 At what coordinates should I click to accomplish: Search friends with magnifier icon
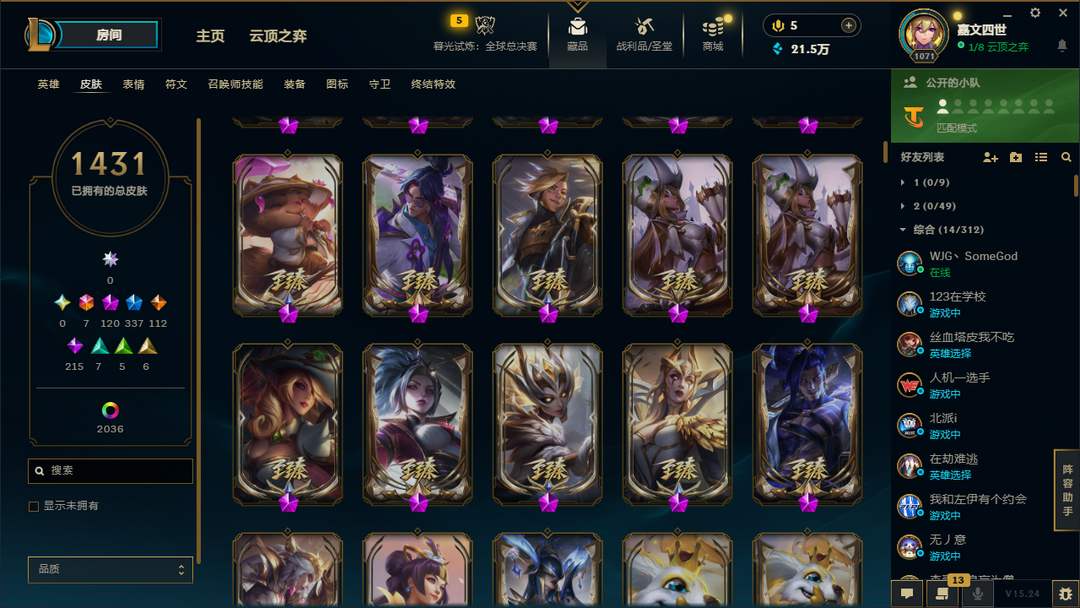(x=1066, y=158)
